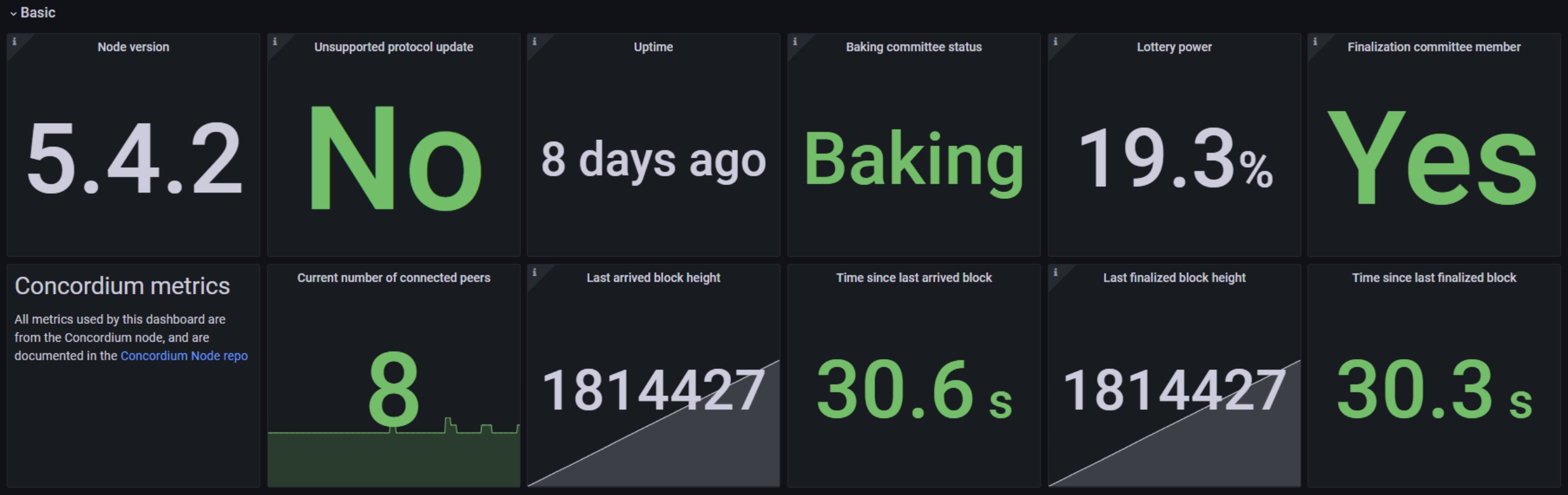This screenshot has width=1568, height=495.
Task: Click the Node version panel title
Action: click(x=133, y=47)
